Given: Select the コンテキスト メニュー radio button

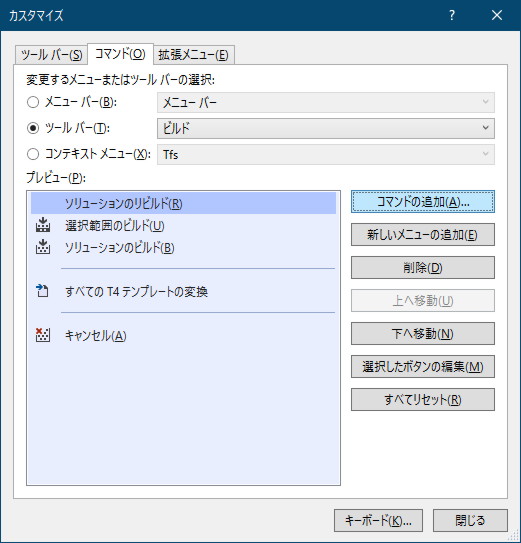Looking at the screenshot, I should pos(33,154).
